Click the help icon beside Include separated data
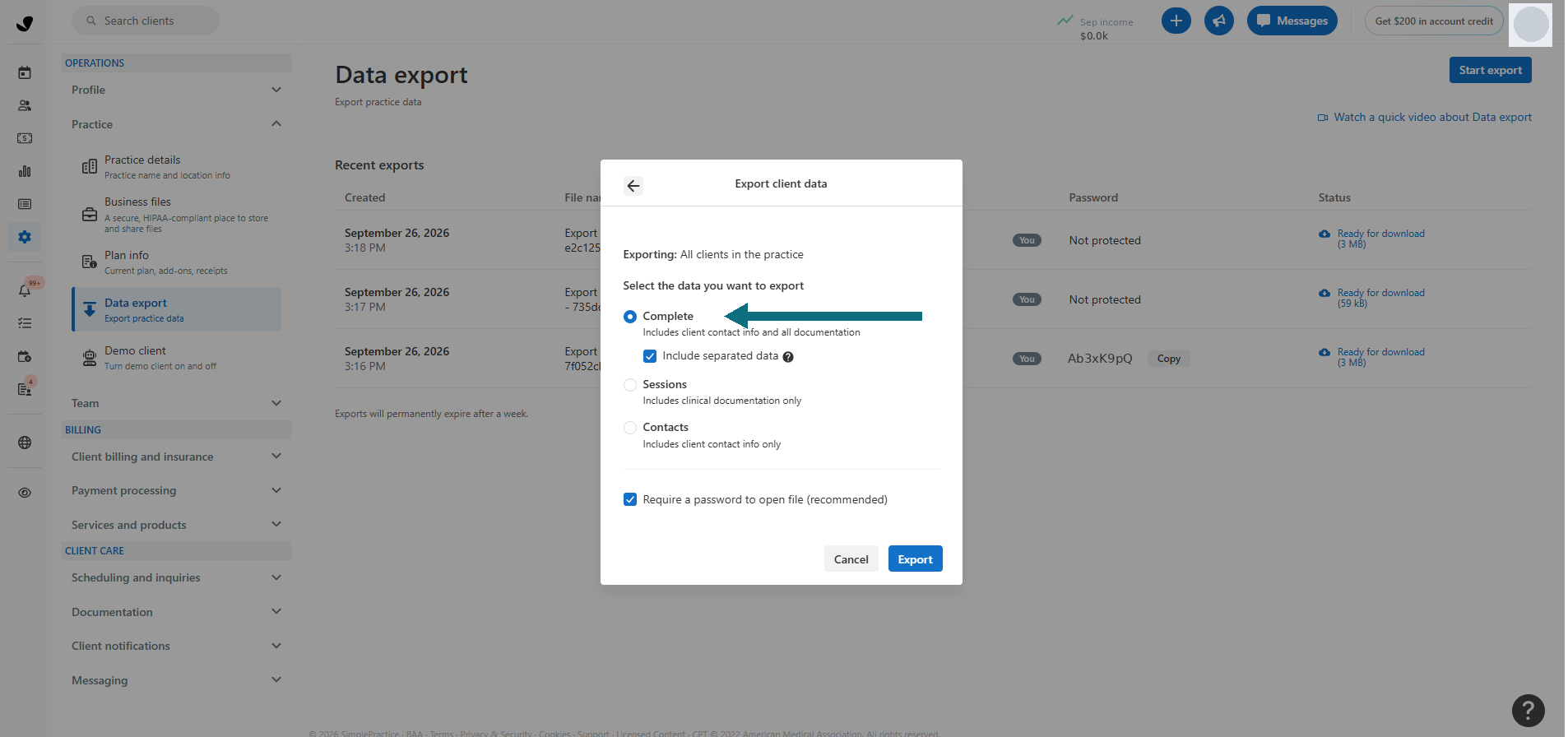Image resolution: width=1568 pixels, height=737 pixels. [788, 357]
